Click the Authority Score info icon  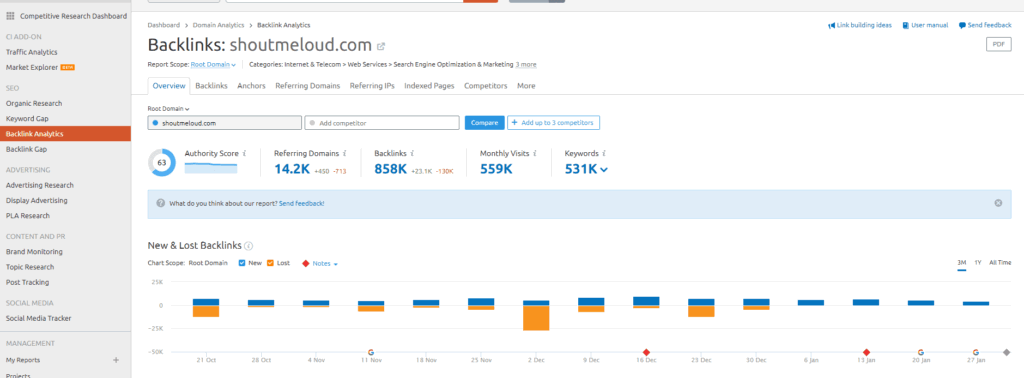pos(244,153)
